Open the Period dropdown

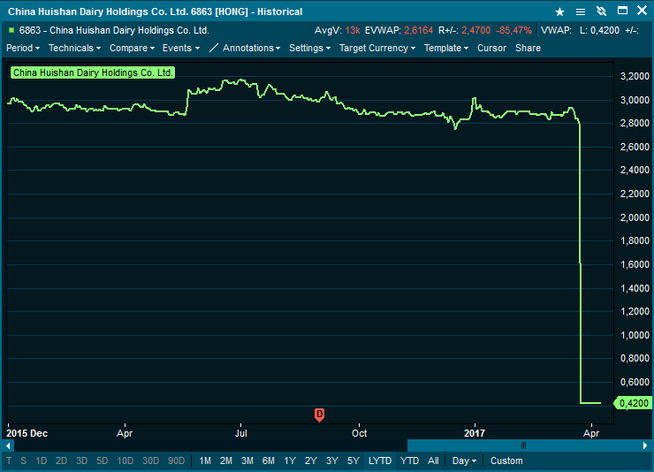[x=23, y=48]
